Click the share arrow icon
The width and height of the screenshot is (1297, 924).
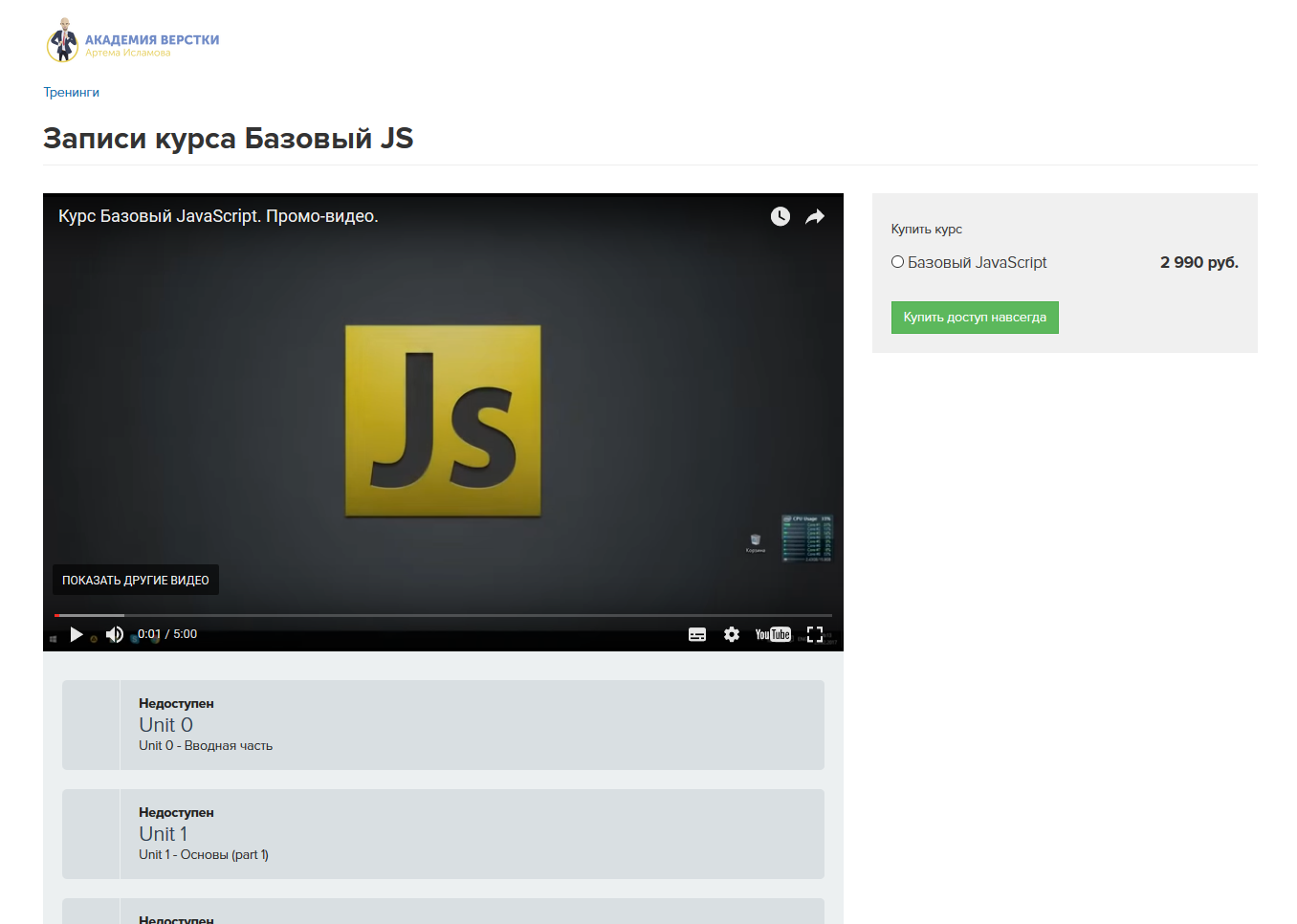(815, 216)
